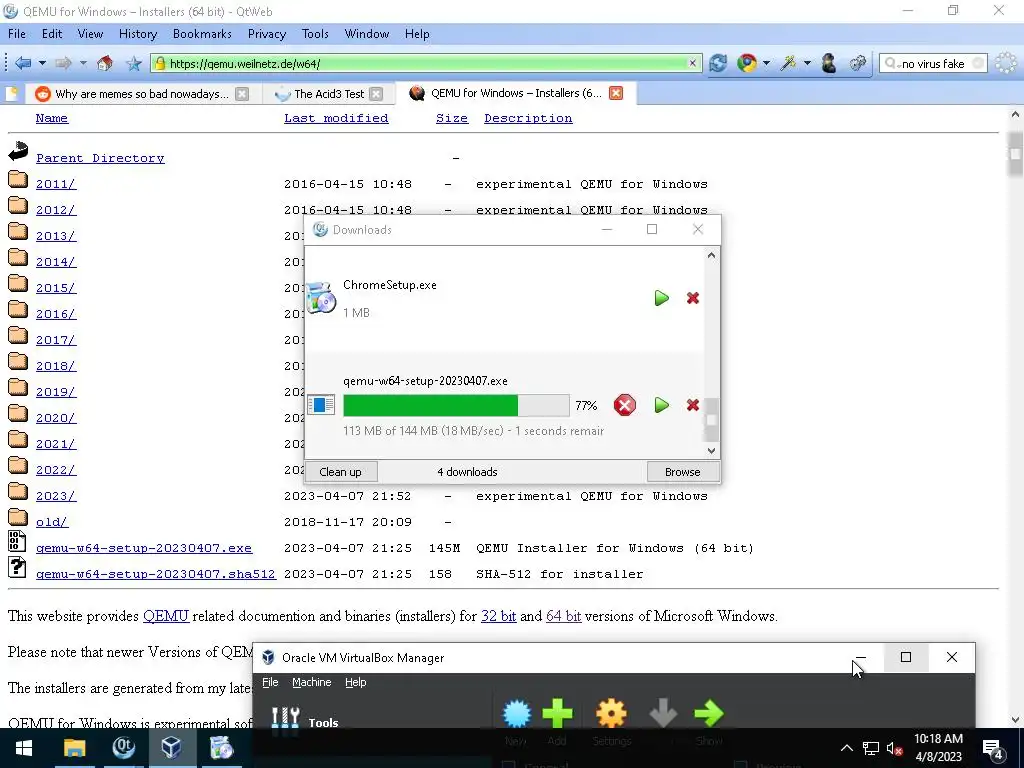Open the 2011/ folder link
This screenshot has height=768, width=1024.
coord(56,184)
